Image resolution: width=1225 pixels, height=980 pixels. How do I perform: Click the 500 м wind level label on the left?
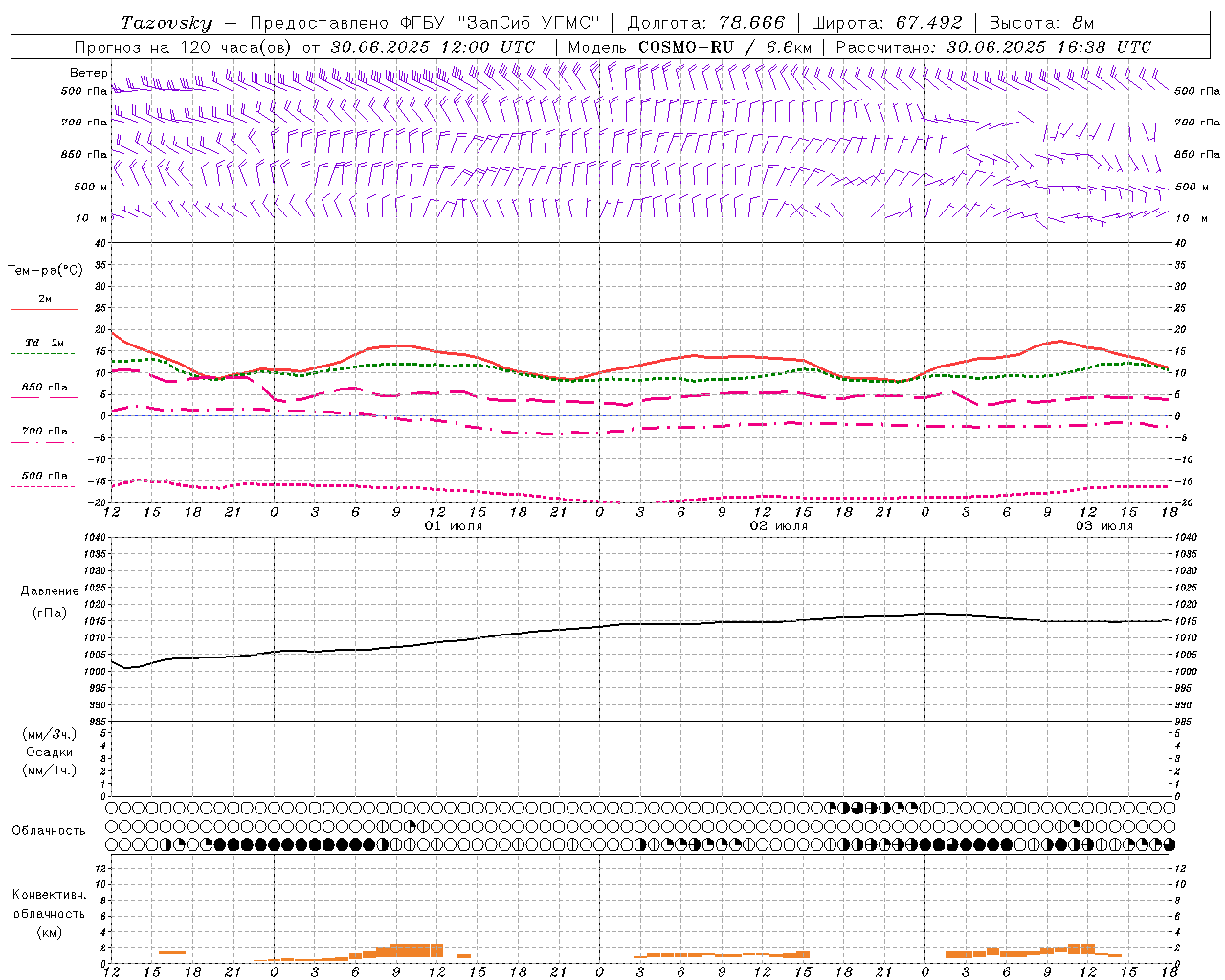[91, 187]
